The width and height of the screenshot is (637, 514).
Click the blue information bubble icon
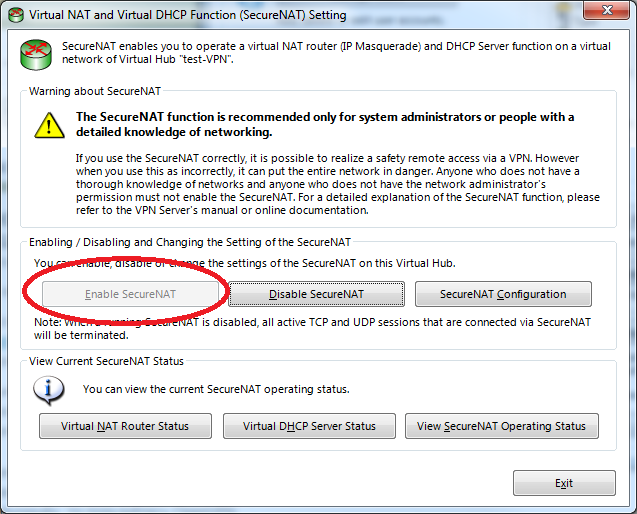(x=48, y=390)
